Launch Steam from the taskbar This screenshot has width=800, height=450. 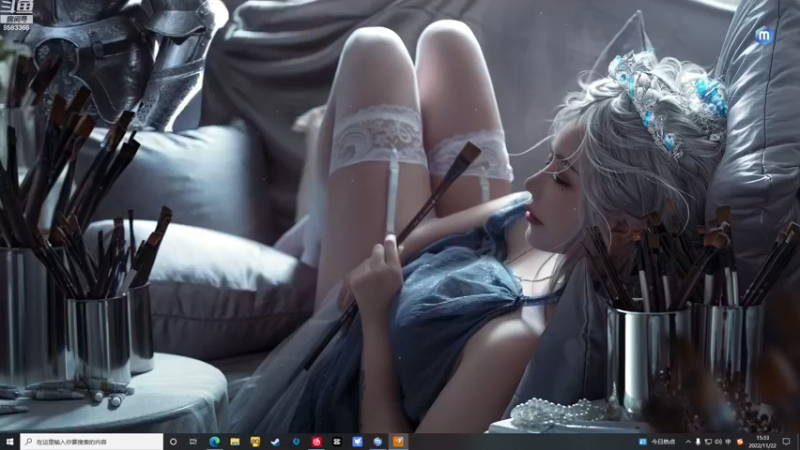[x=276, y=441]
